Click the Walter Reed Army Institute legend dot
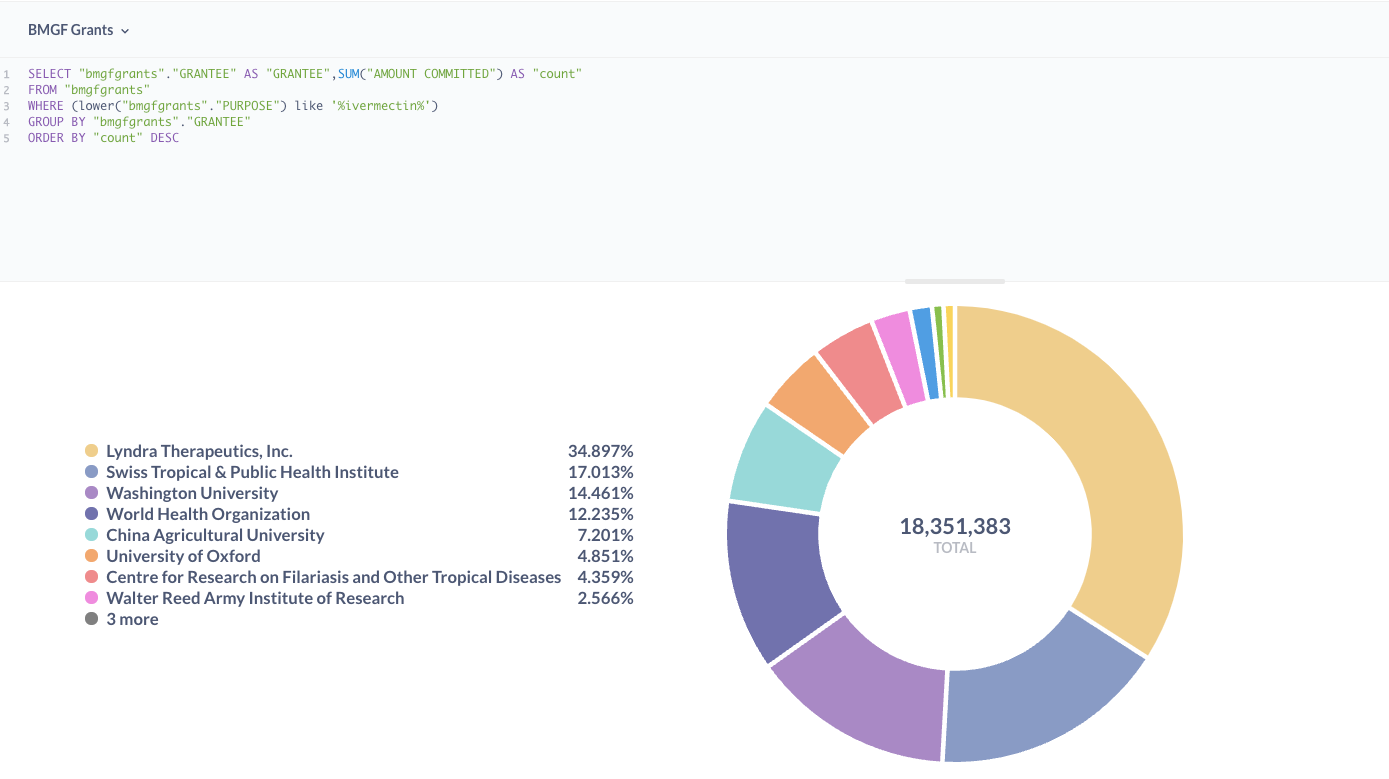The width and height of the screenshot is (1389, 779). coord(92,598)
